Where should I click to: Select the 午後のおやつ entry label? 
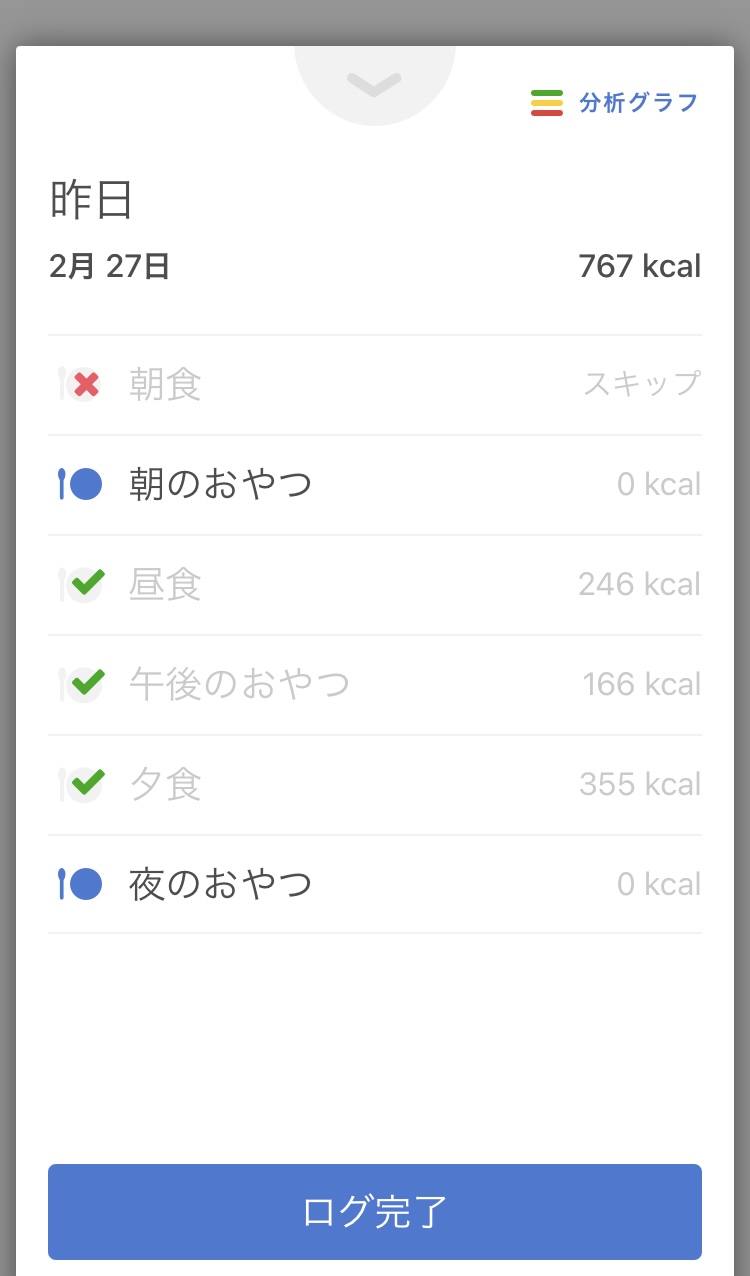(x=239, y=685)
